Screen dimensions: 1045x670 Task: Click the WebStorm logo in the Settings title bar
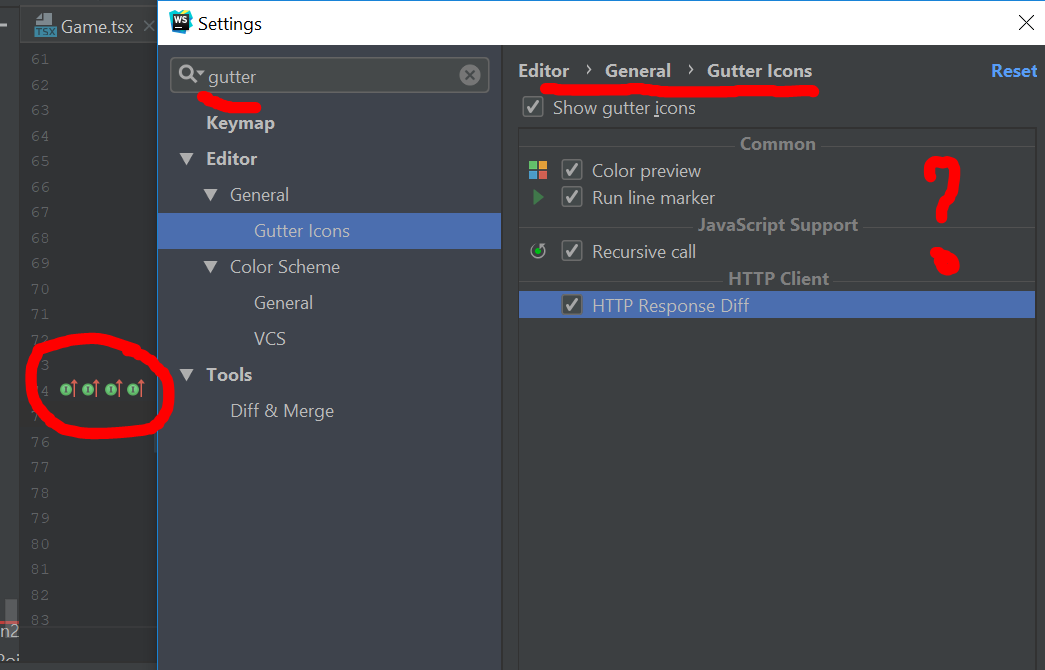coord(181,21)
